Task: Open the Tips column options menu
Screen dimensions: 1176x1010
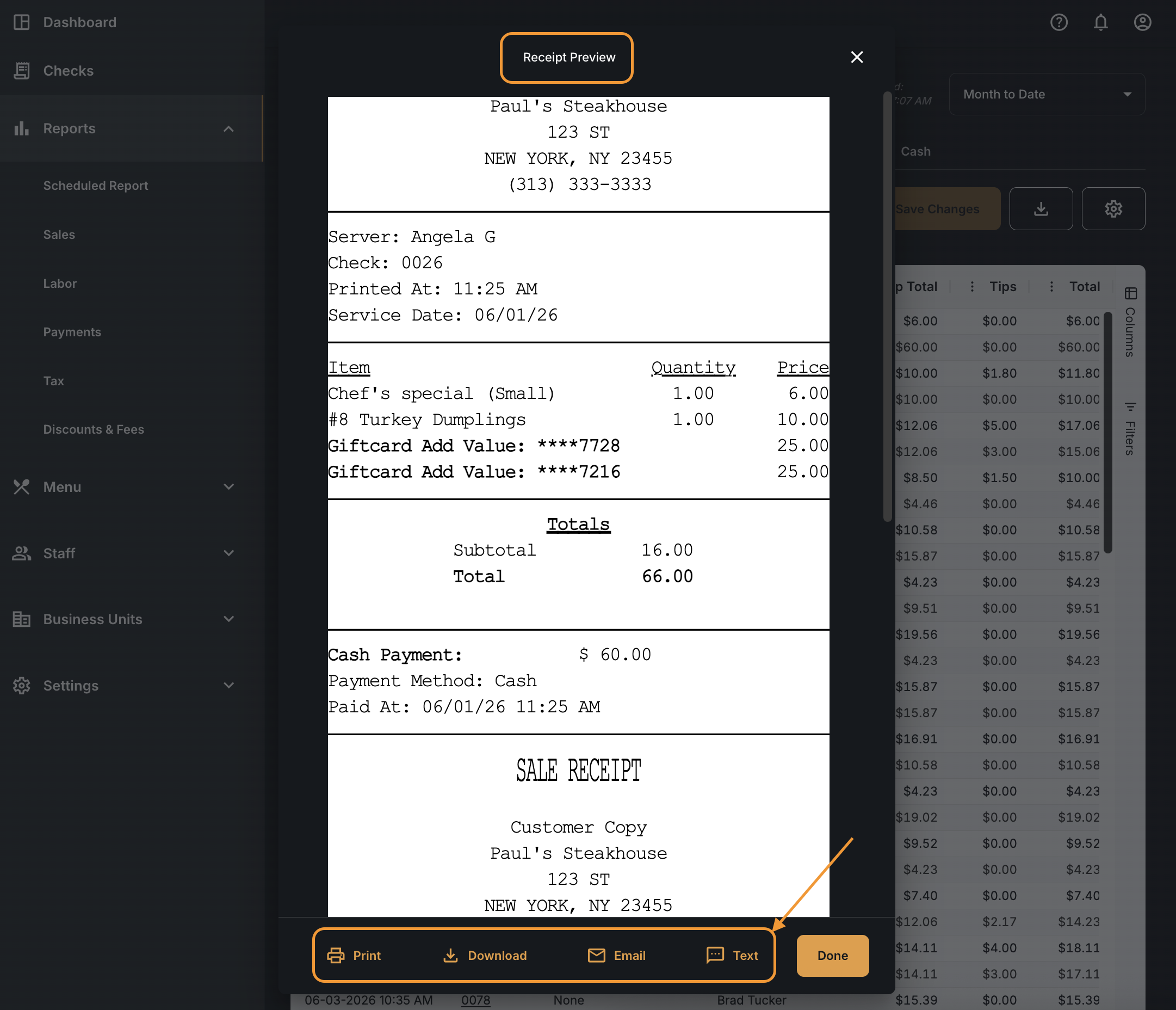Action: click(971, 287)
